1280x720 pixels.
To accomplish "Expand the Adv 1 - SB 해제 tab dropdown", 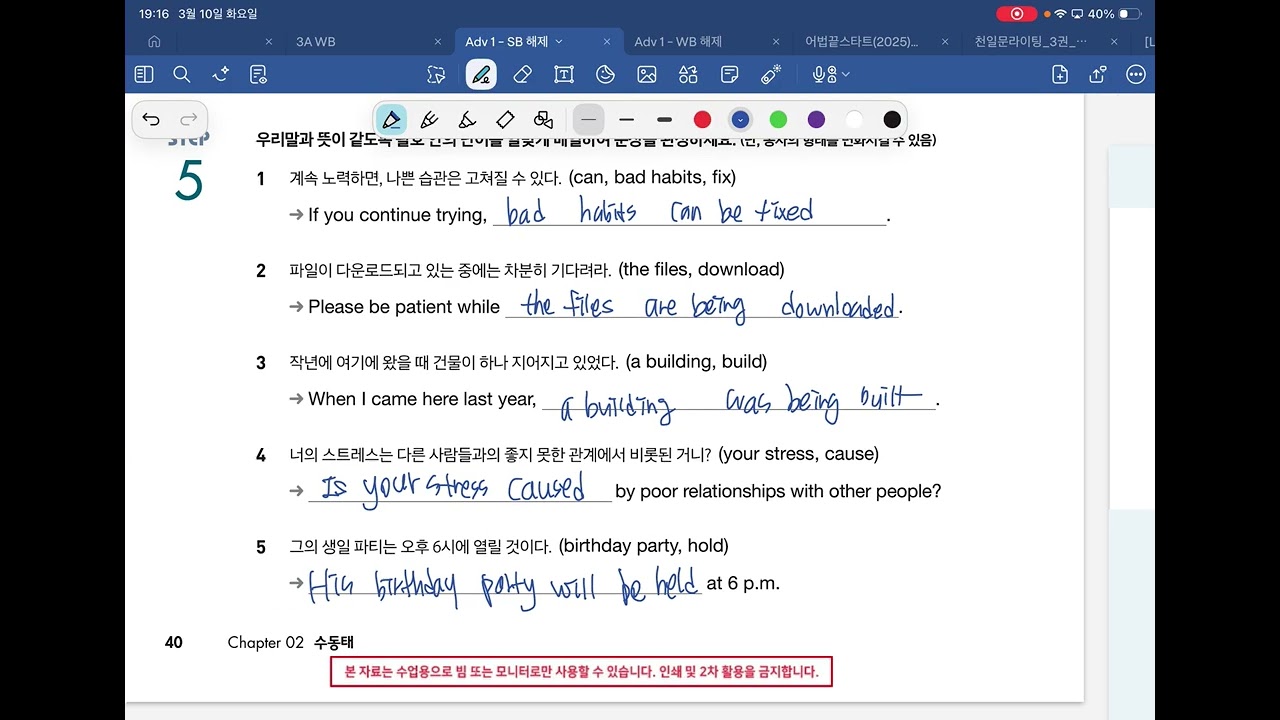I will (559, 42).
